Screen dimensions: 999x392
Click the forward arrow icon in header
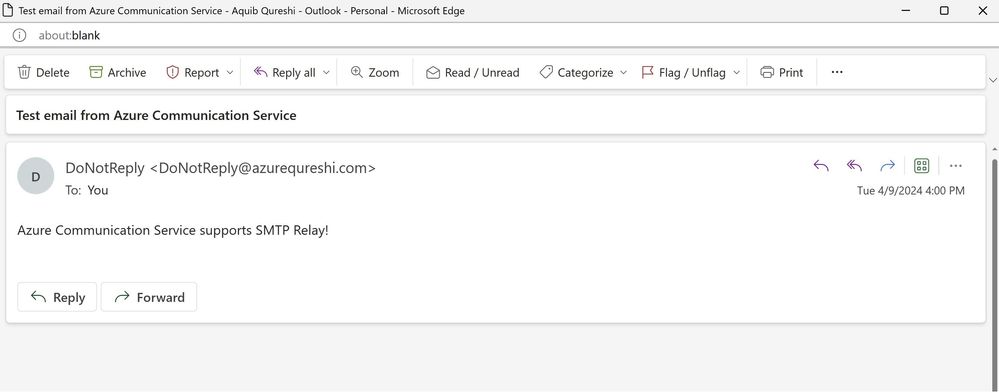click(888, 166)
